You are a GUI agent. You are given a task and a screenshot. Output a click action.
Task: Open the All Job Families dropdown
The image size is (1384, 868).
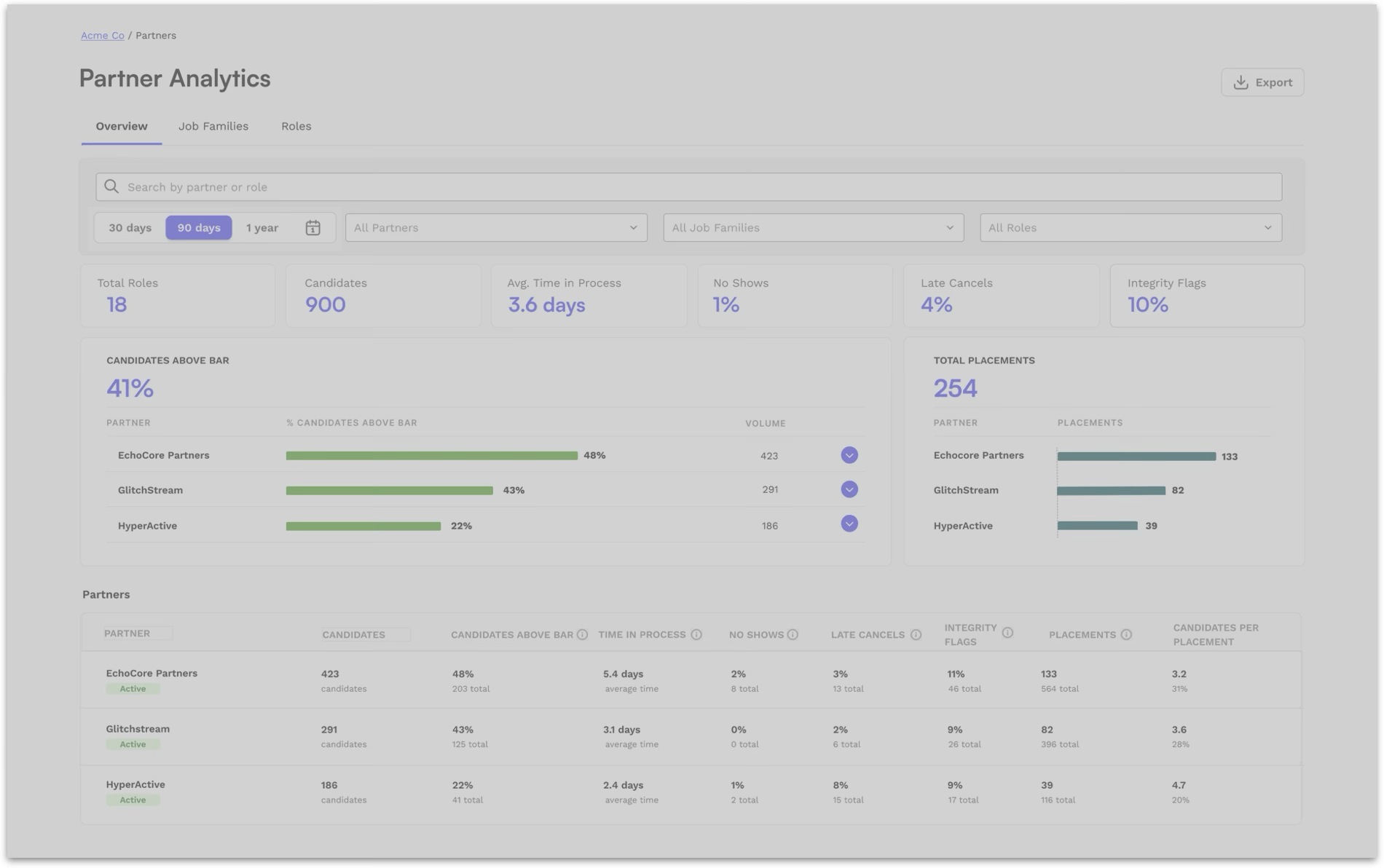click(813, 228)
